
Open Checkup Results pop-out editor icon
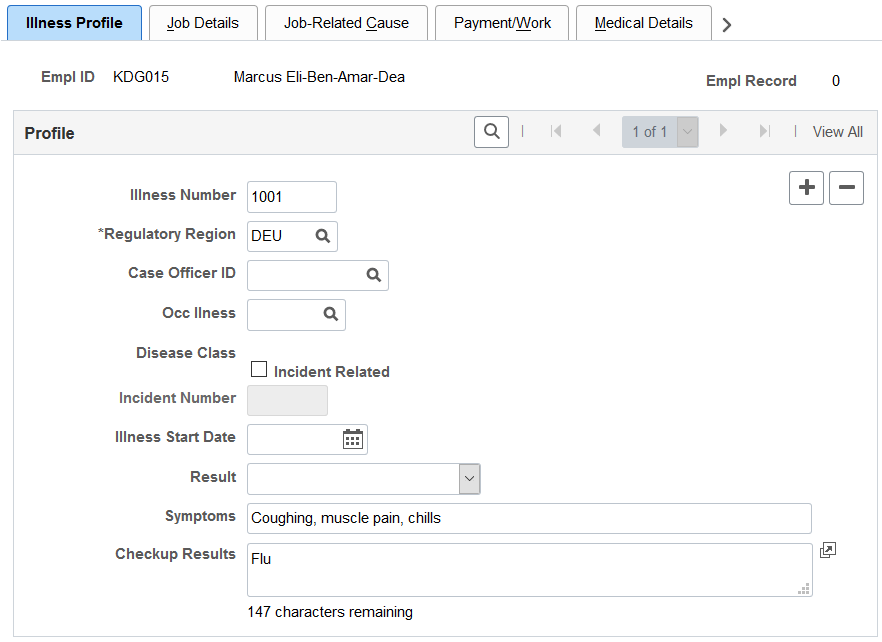(x=827, y=550)
